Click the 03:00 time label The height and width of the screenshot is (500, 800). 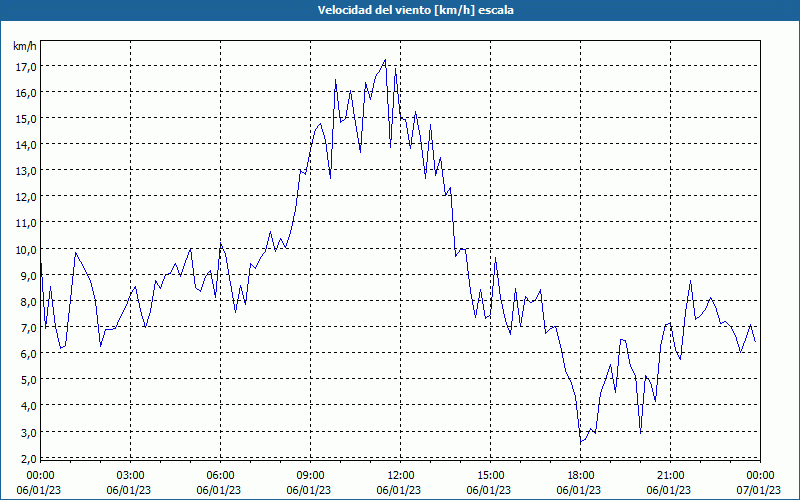click(x=130, y=476)
